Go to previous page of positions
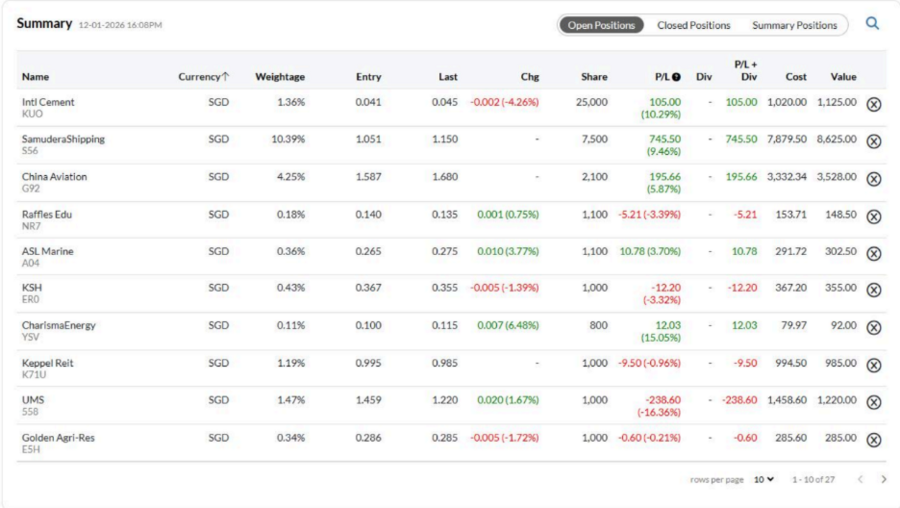The width and height of the screenshot is (900, 508). [x=860, y=480]
